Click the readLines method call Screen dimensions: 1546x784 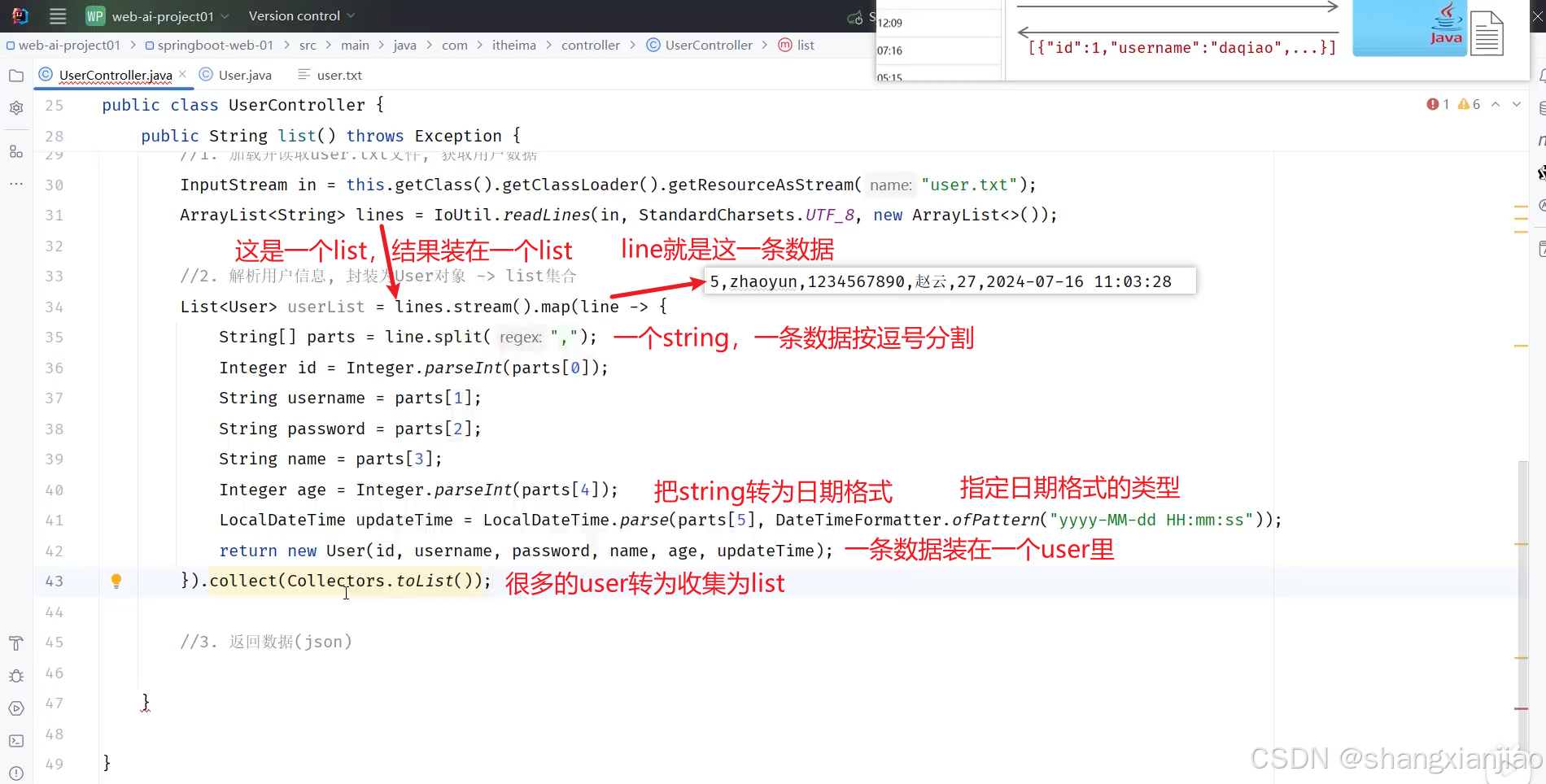(x=546, y=215)
